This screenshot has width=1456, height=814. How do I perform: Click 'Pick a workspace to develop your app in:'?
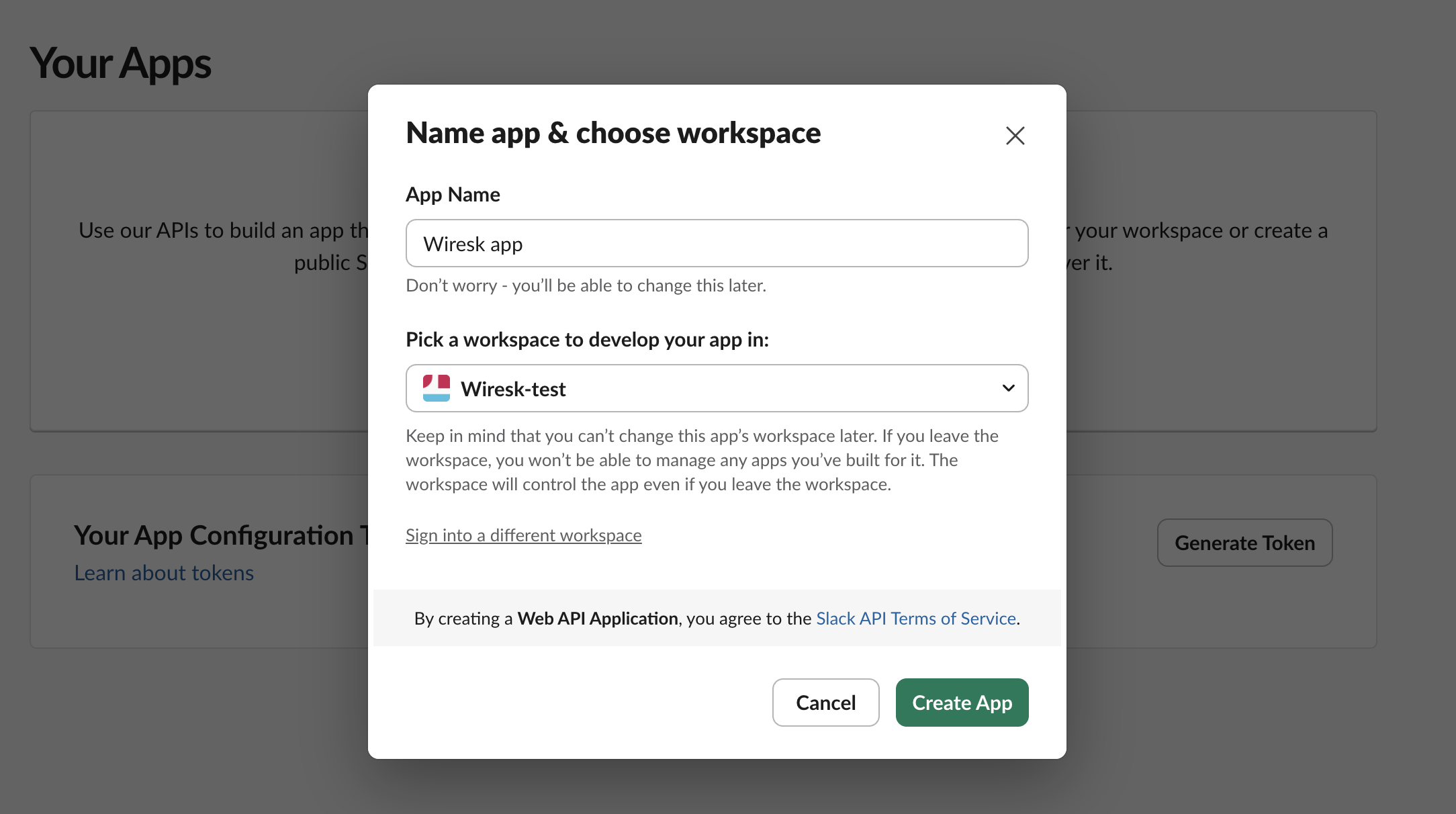point(587,340)
